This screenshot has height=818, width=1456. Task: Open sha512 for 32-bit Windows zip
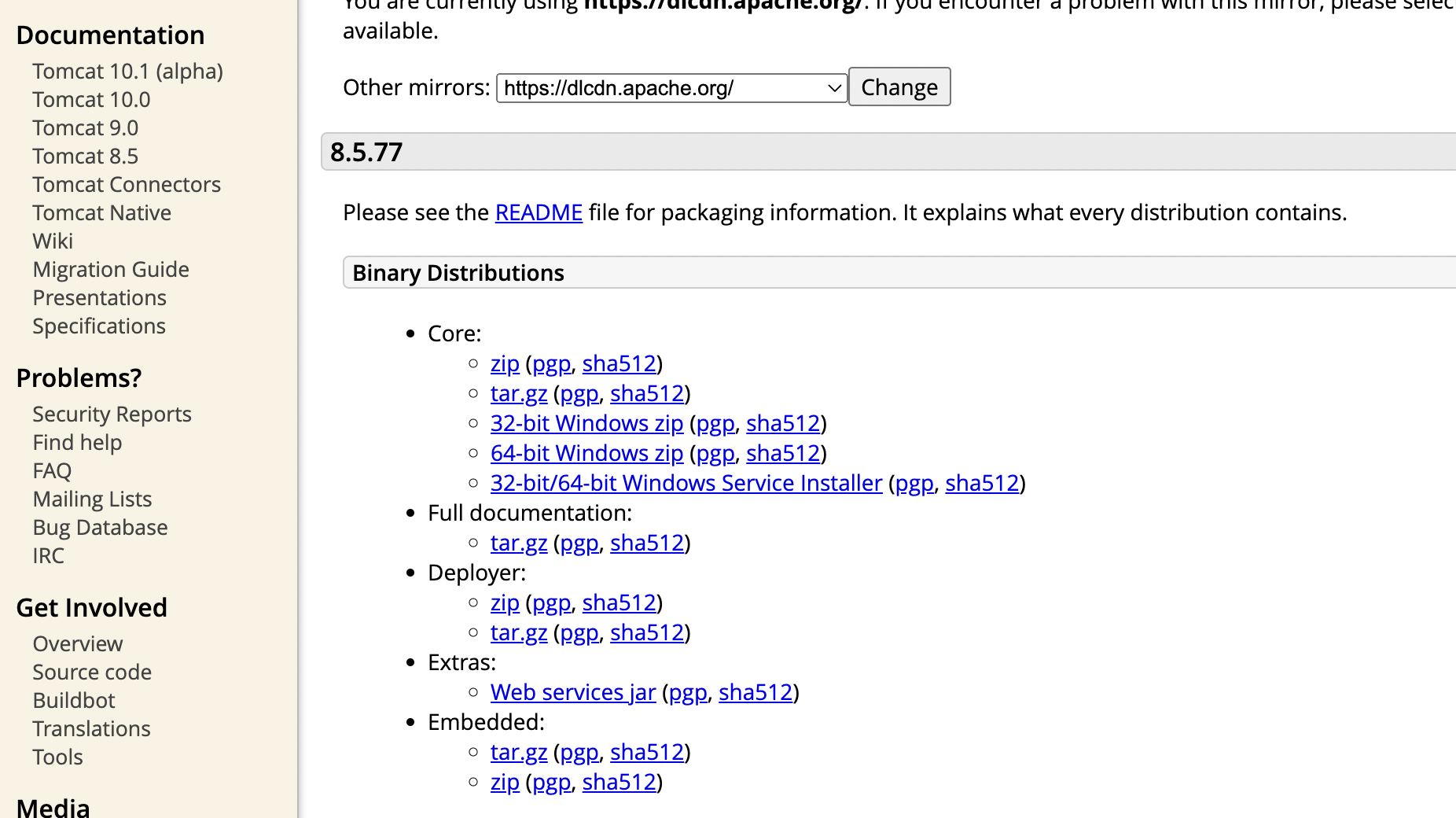coord(783,423)
